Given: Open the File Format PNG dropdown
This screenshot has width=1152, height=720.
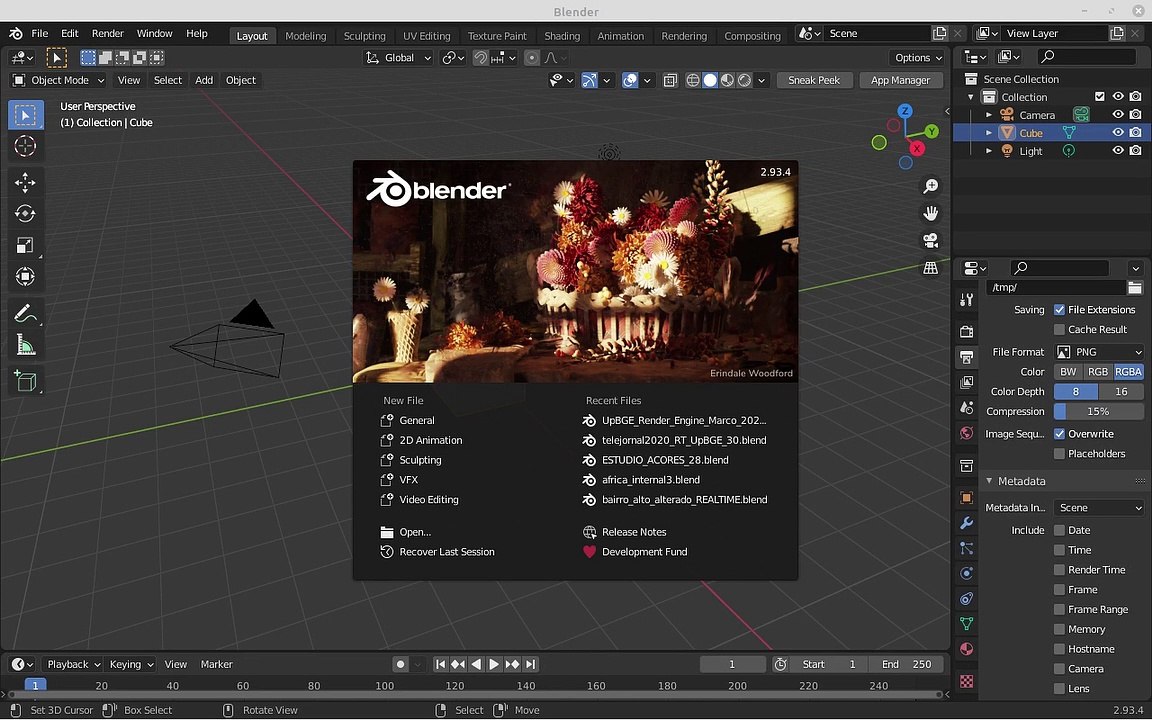Looking at the screenshot, I should 1099,353.
